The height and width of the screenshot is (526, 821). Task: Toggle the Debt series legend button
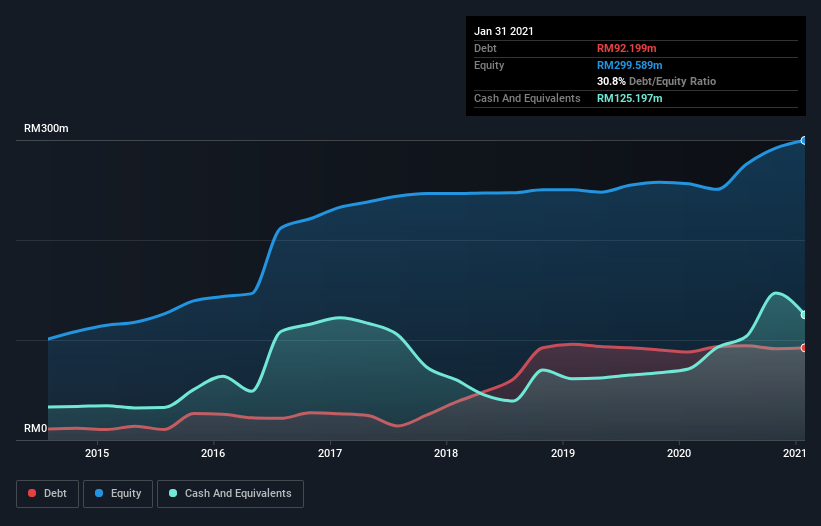tap(47, 494)
